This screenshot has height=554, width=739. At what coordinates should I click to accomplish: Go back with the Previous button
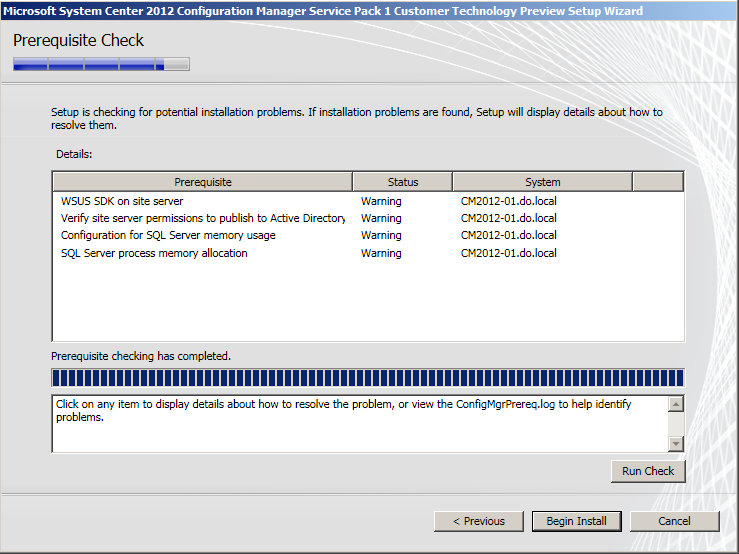[x=478, y=521]
